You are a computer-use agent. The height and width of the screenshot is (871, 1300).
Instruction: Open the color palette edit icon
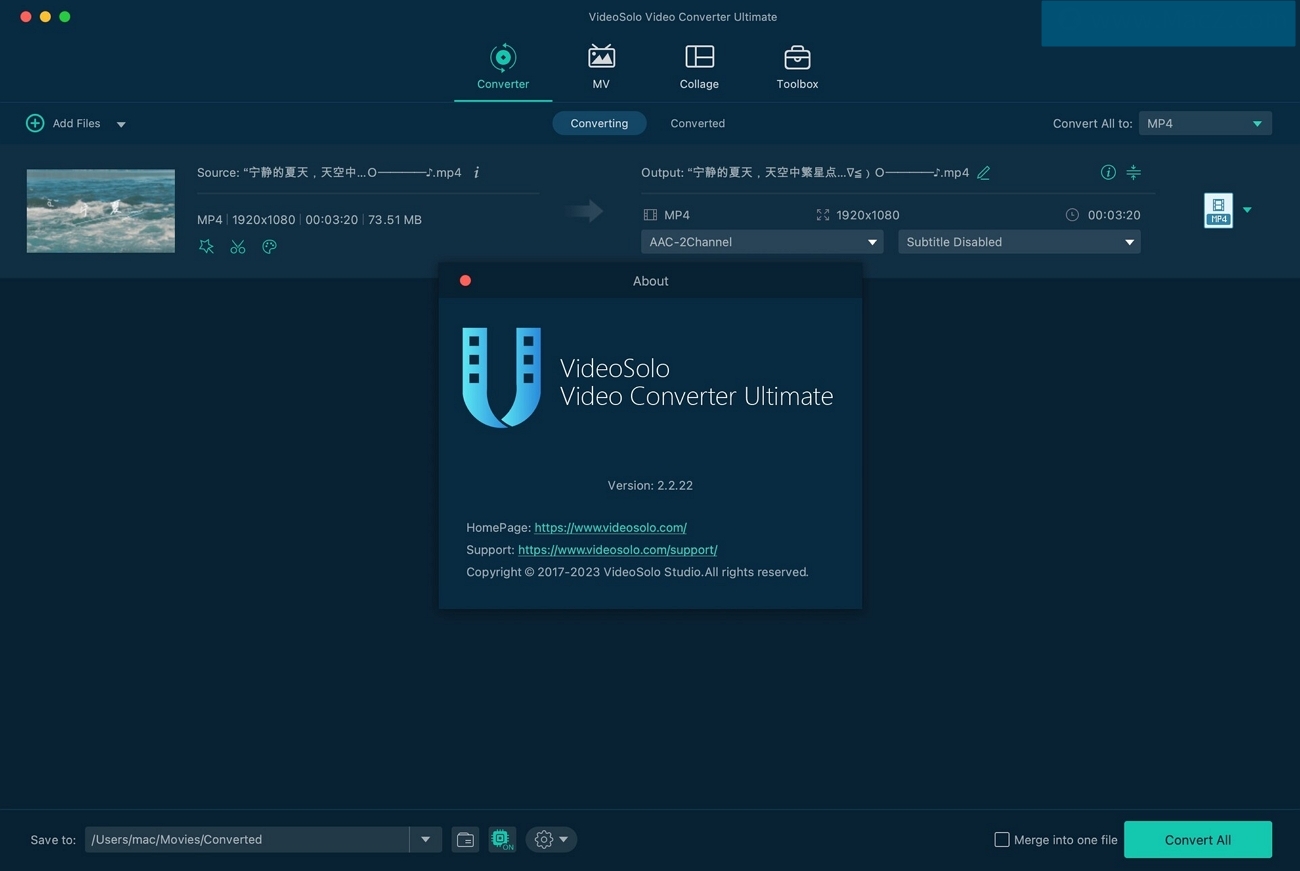(x=269, y=247)
